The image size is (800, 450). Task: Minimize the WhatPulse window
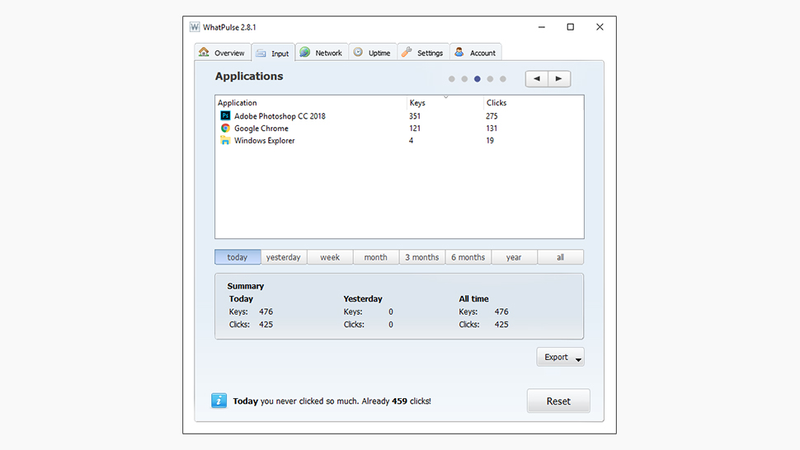coord(541,27)
